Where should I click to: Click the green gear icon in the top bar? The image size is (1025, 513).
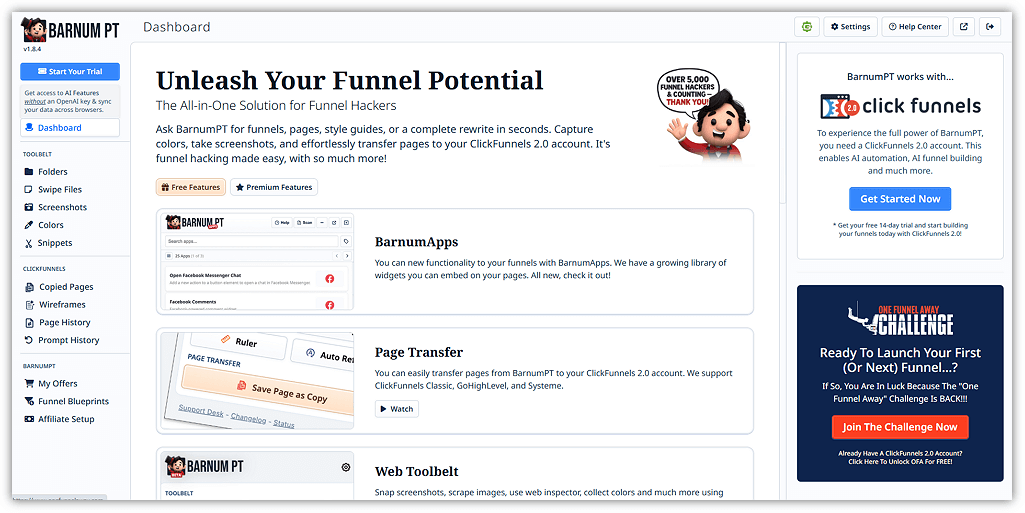click(x=807, y=27)
